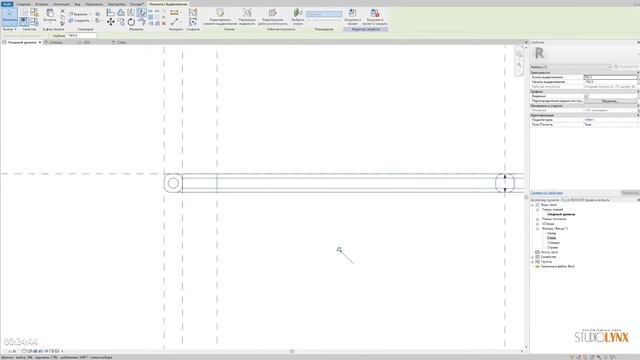Click the Cut to clipboard icon
The height and width of the screenshot is (360, 640).
point(62,11)
